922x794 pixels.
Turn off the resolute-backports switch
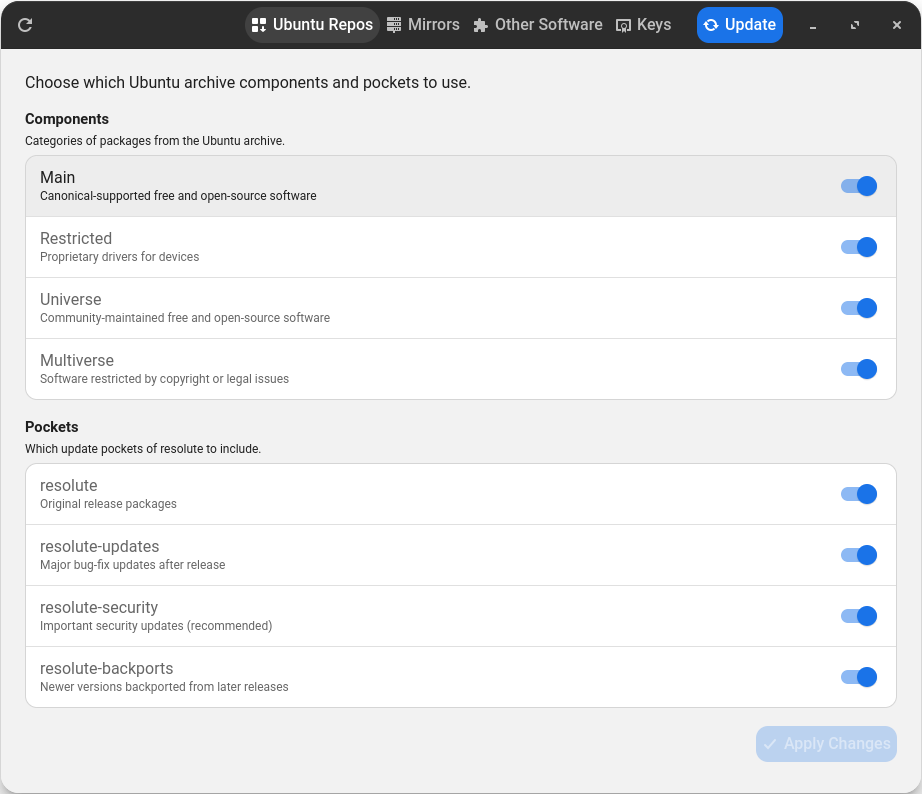[x=858, y=677]
